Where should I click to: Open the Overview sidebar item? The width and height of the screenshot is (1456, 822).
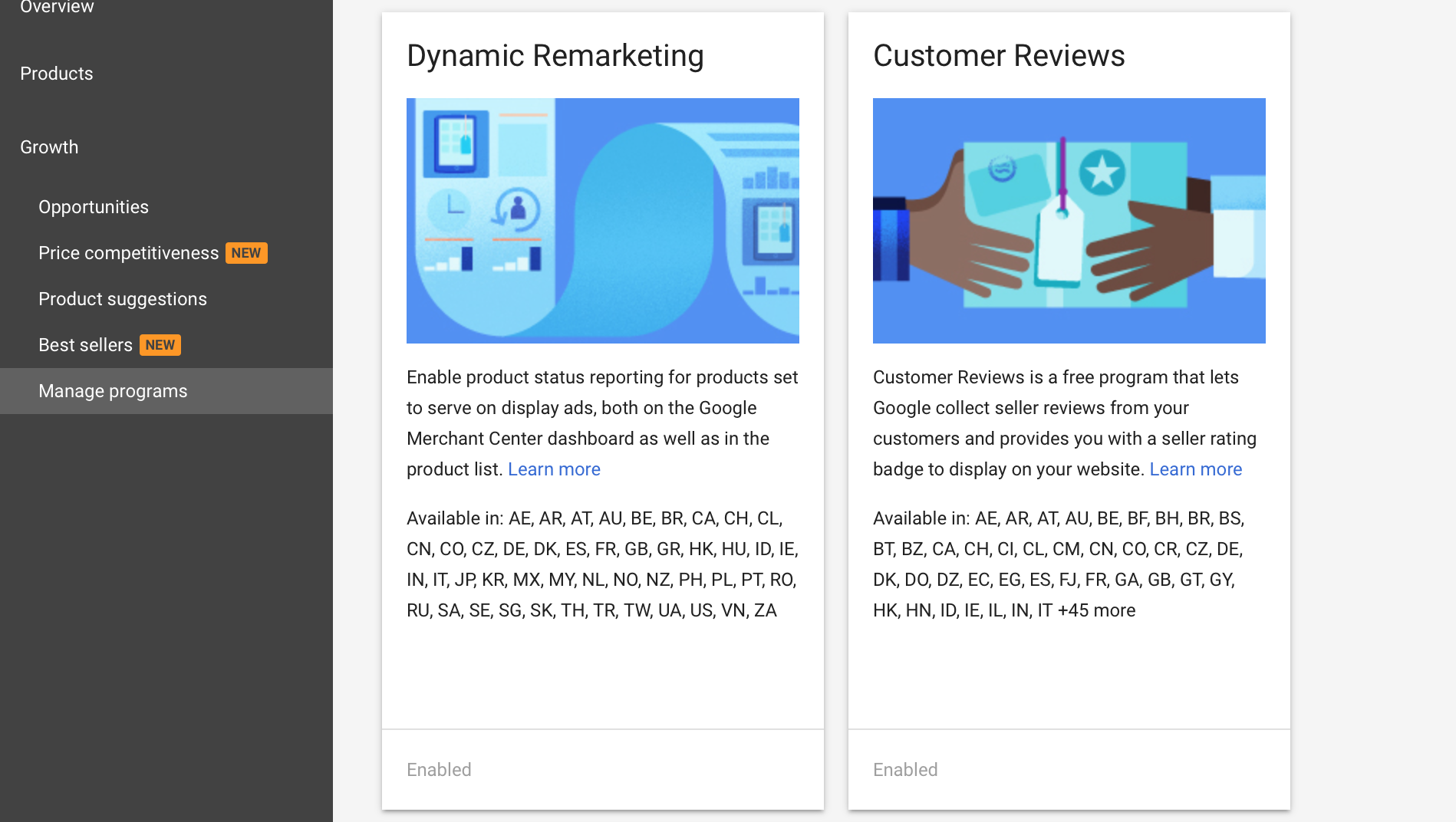(57, 7)
